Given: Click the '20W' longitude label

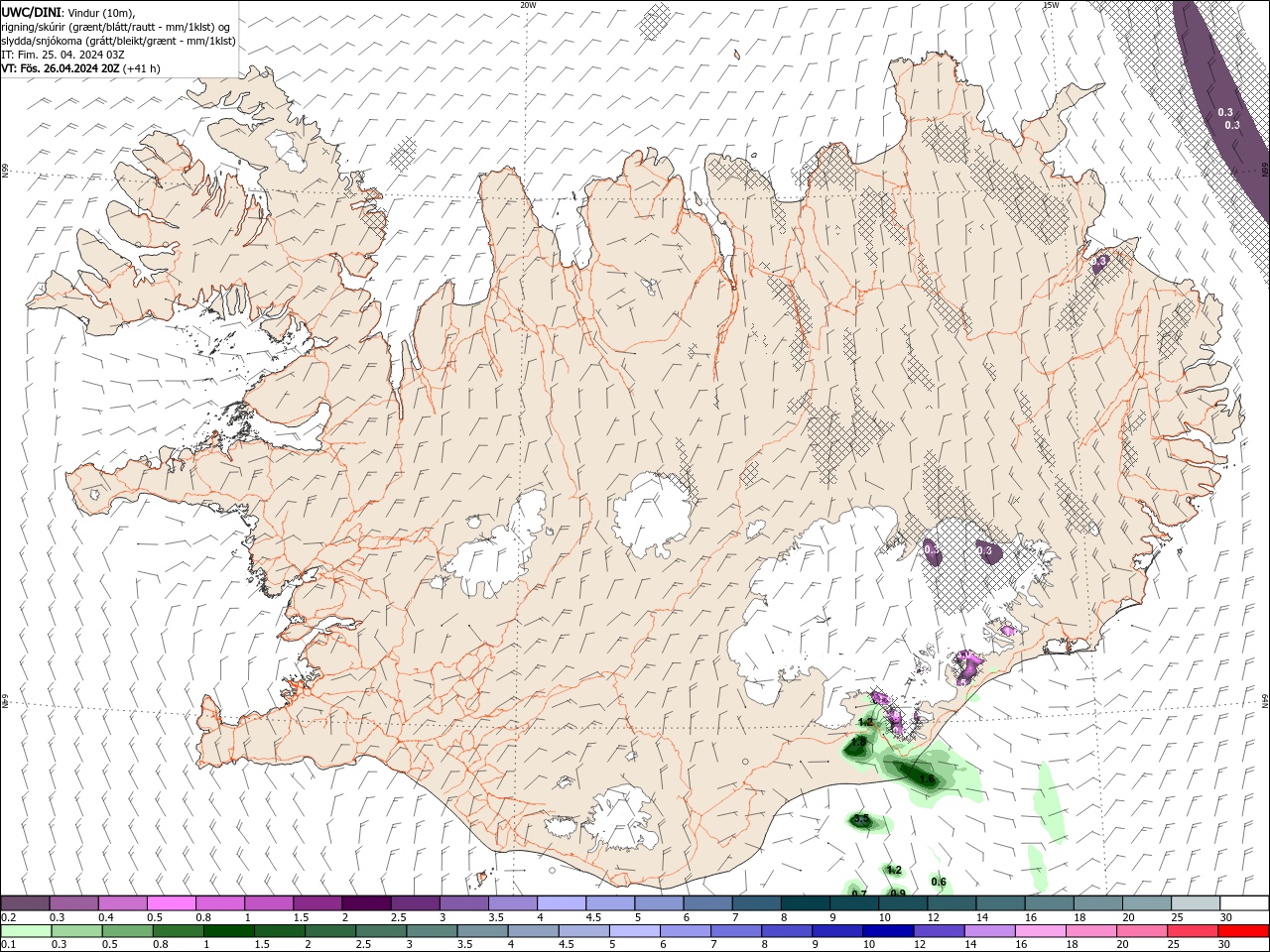Looking at the screenshot, I should pos(528,5).
